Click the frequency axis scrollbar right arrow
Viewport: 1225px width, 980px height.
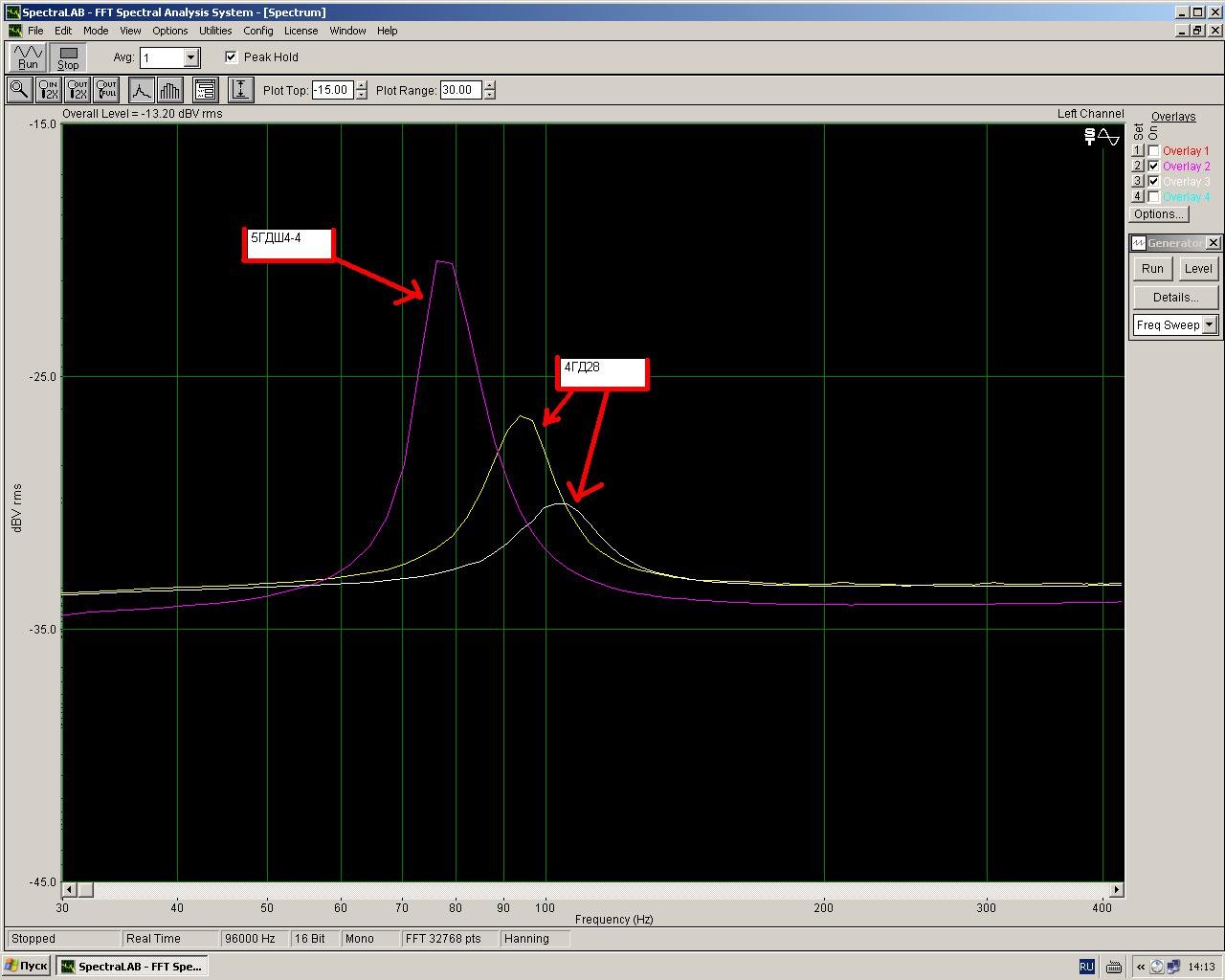click(1116, 890)
